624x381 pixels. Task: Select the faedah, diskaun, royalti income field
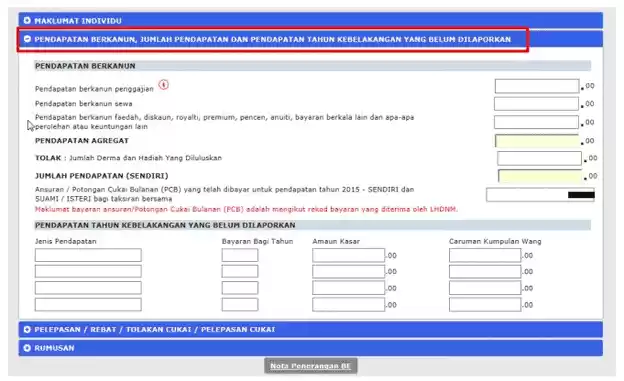tap(536, 122)
